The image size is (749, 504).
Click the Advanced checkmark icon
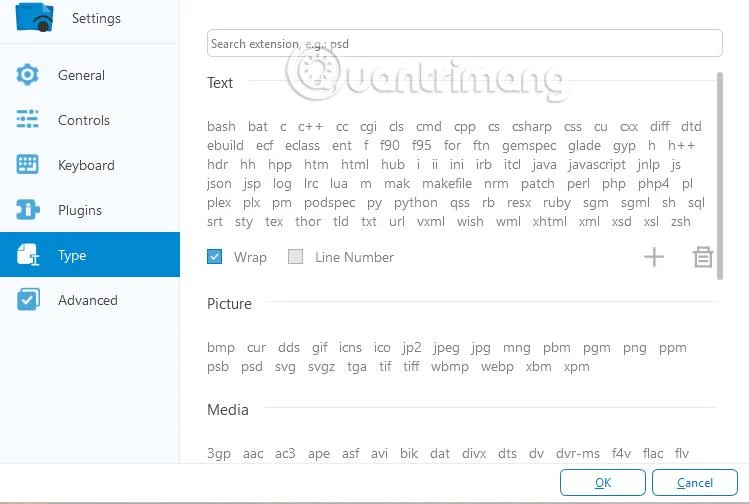pos(28,300)
